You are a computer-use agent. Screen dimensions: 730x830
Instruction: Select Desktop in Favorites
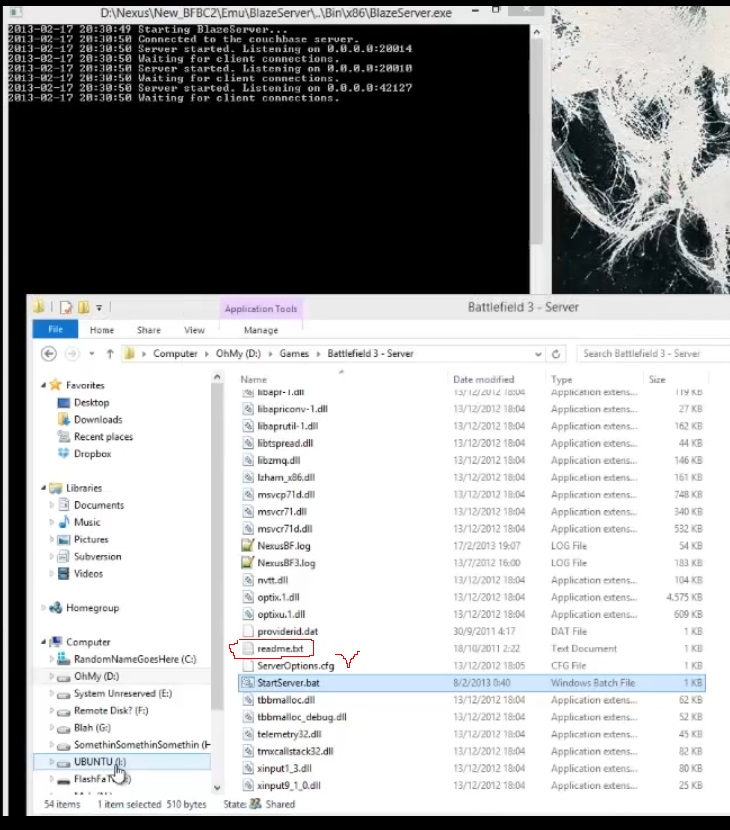(91, 402)
